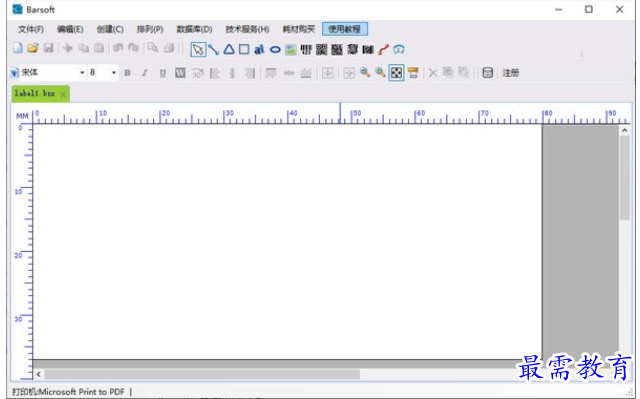Open the 使用教程 menu
The height and width of the screenshot is (399, 640).
click(345, 29)
